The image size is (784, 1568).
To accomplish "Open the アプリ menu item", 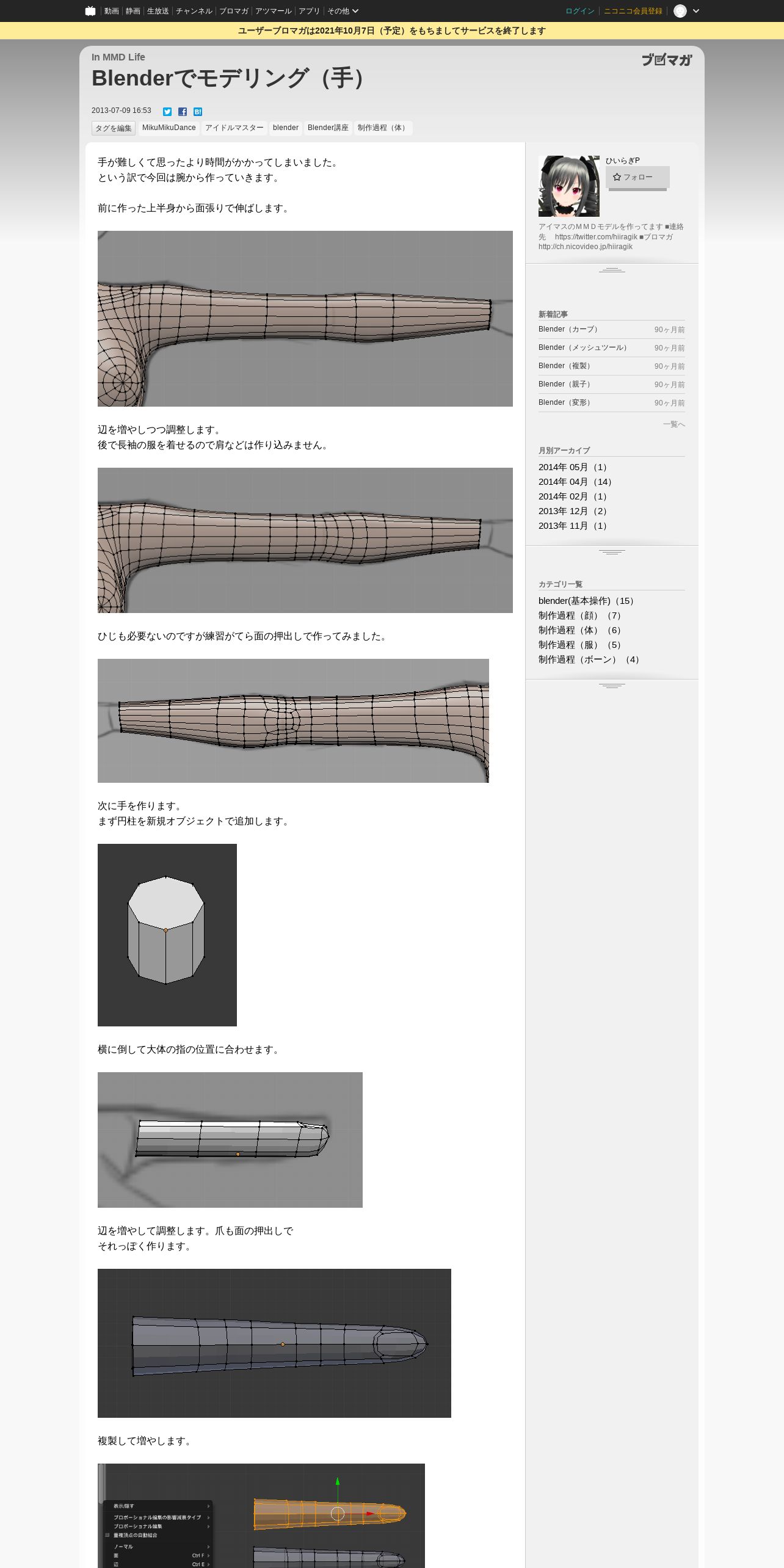I will 310,11.
